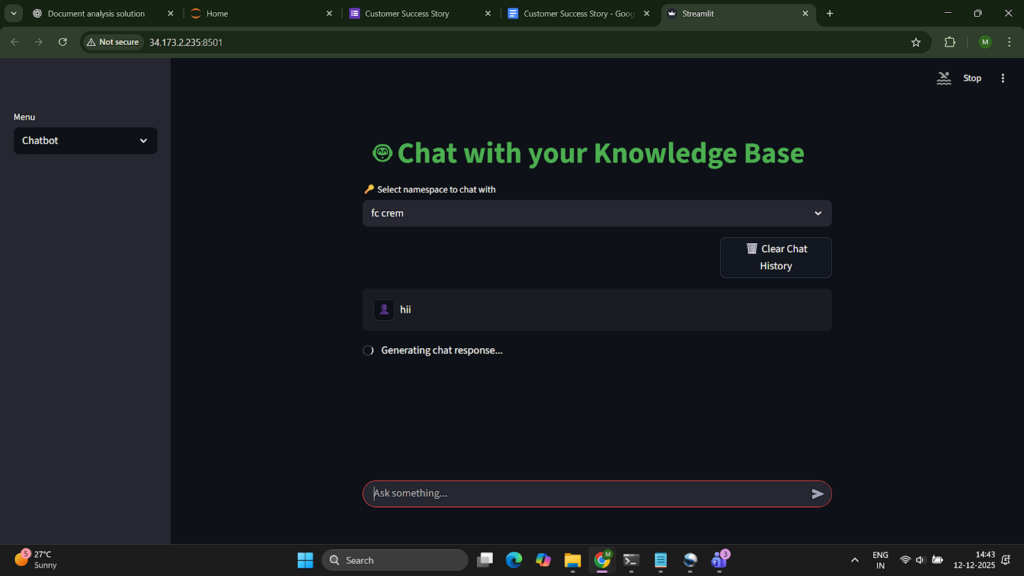Open the browser Extensions puzzle icon
Viewport: 1024px width, 576px height.
point(950,42)
